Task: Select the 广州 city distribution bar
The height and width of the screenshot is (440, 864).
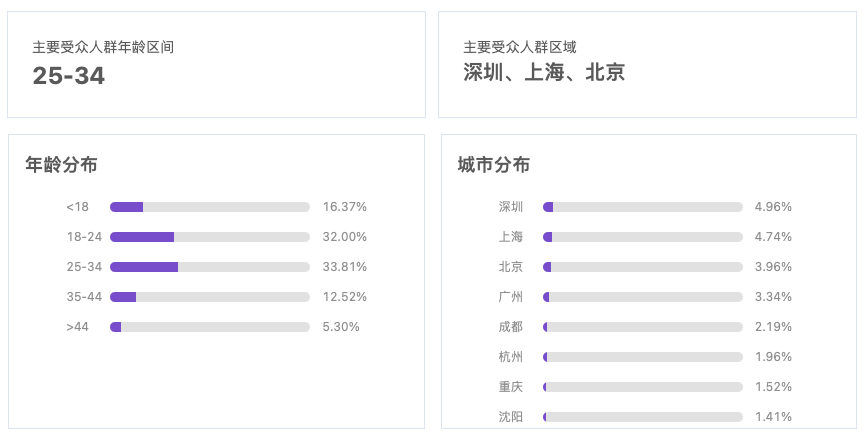Action: click(642, 297)
